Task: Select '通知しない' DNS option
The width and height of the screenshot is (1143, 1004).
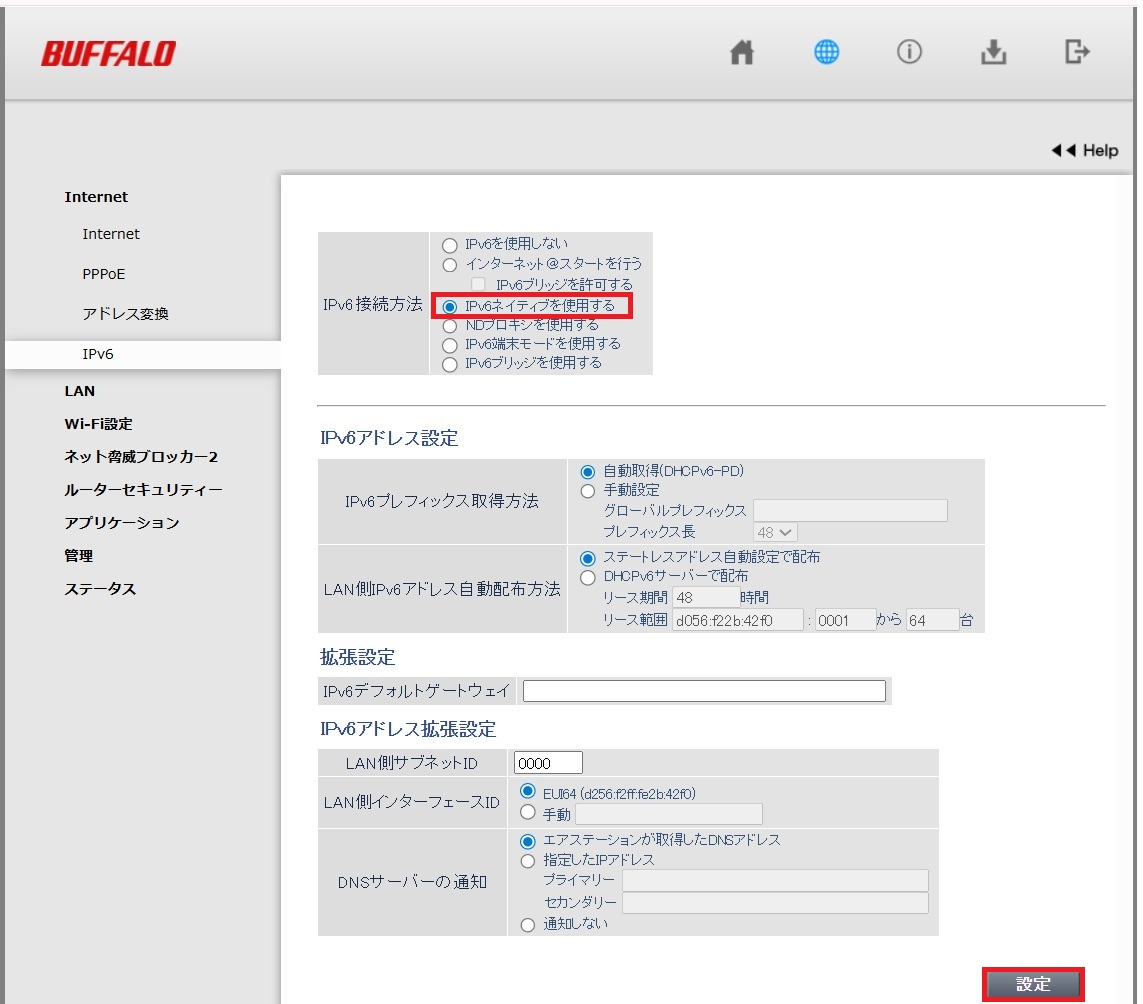Action: point(528,925)
